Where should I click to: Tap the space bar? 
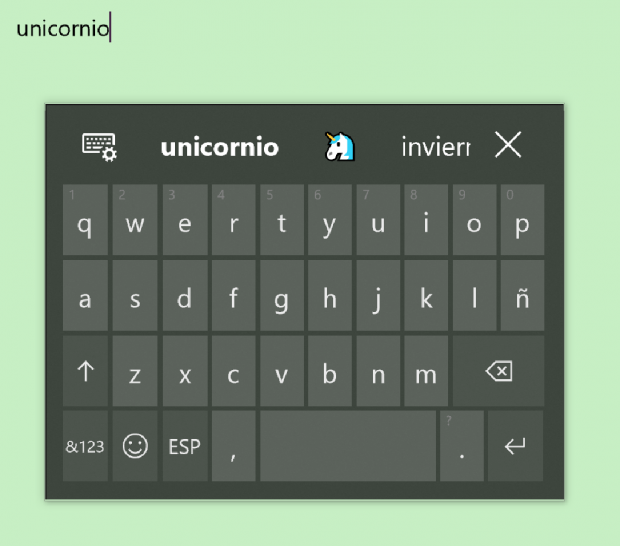pos(348,446)
